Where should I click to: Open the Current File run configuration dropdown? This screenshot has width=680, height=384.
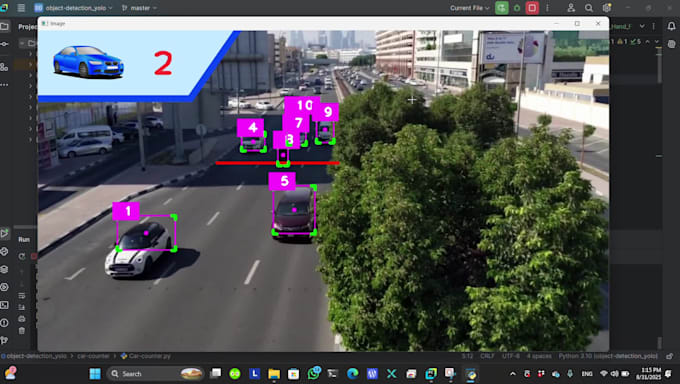pos(470,8)
